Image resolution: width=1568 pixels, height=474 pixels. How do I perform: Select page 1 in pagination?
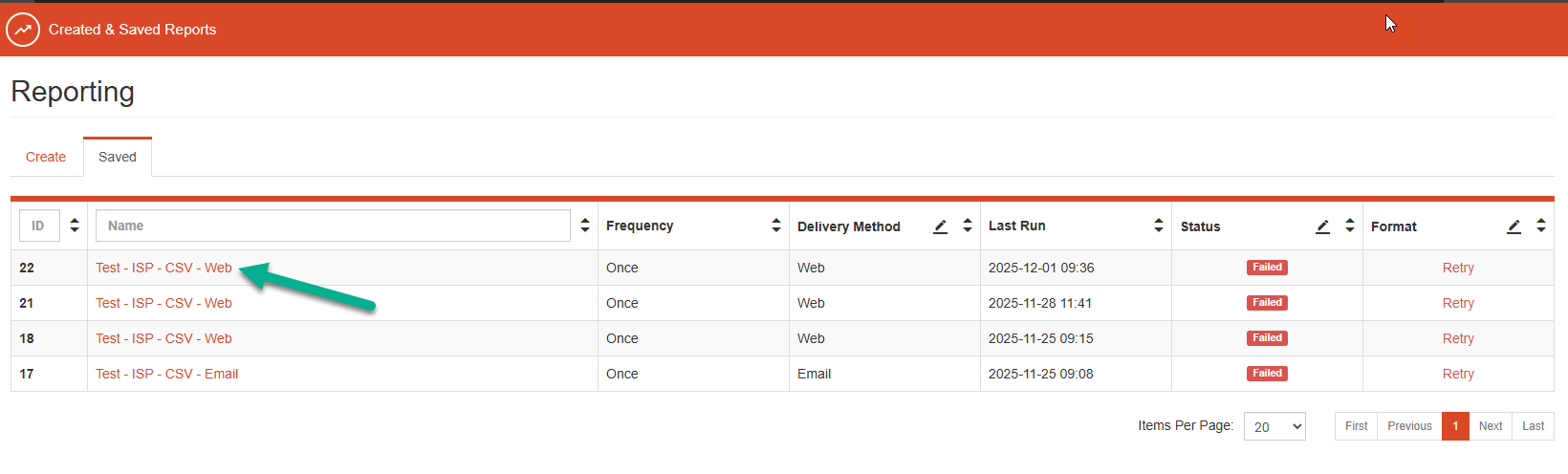point(1455,426)
